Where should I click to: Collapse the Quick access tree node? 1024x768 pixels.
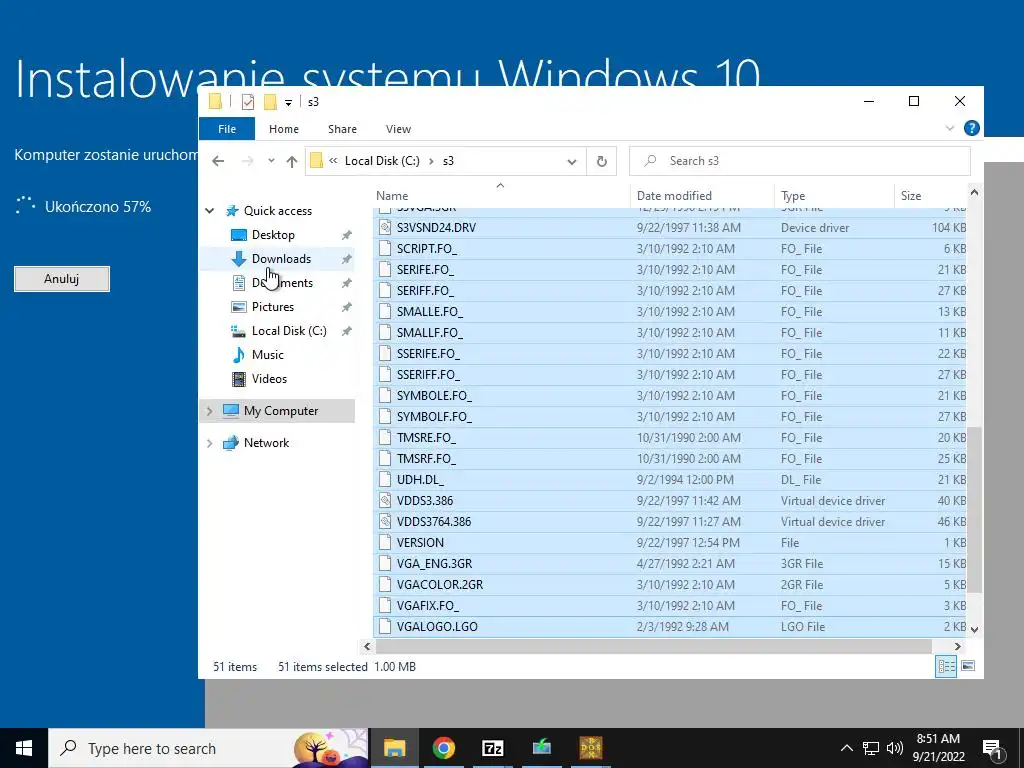(x=210, y=210)
